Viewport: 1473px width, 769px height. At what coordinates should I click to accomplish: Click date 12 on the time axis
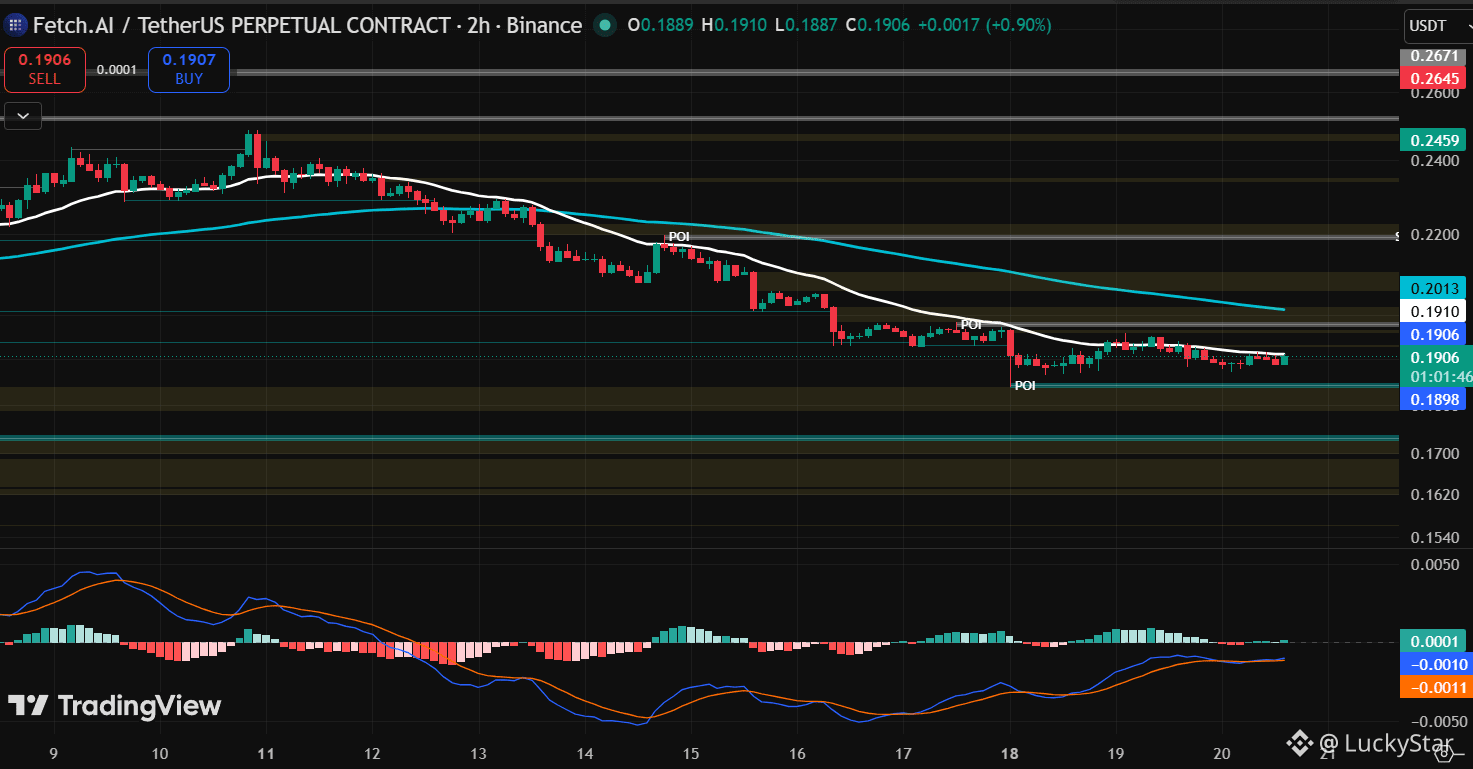[x=372, y=753]
